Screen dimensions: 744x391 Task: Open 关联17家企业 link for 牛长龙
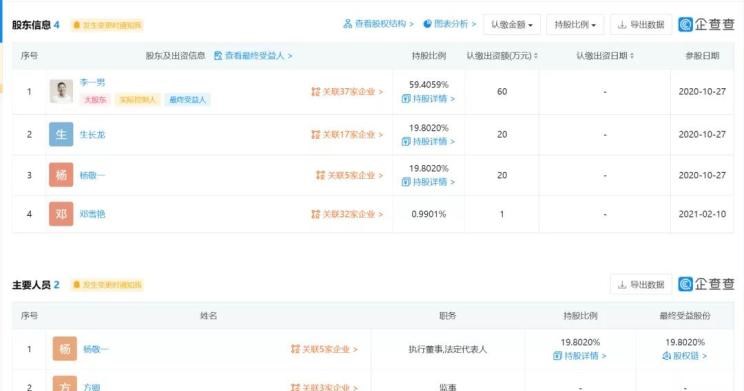(347, 135)
